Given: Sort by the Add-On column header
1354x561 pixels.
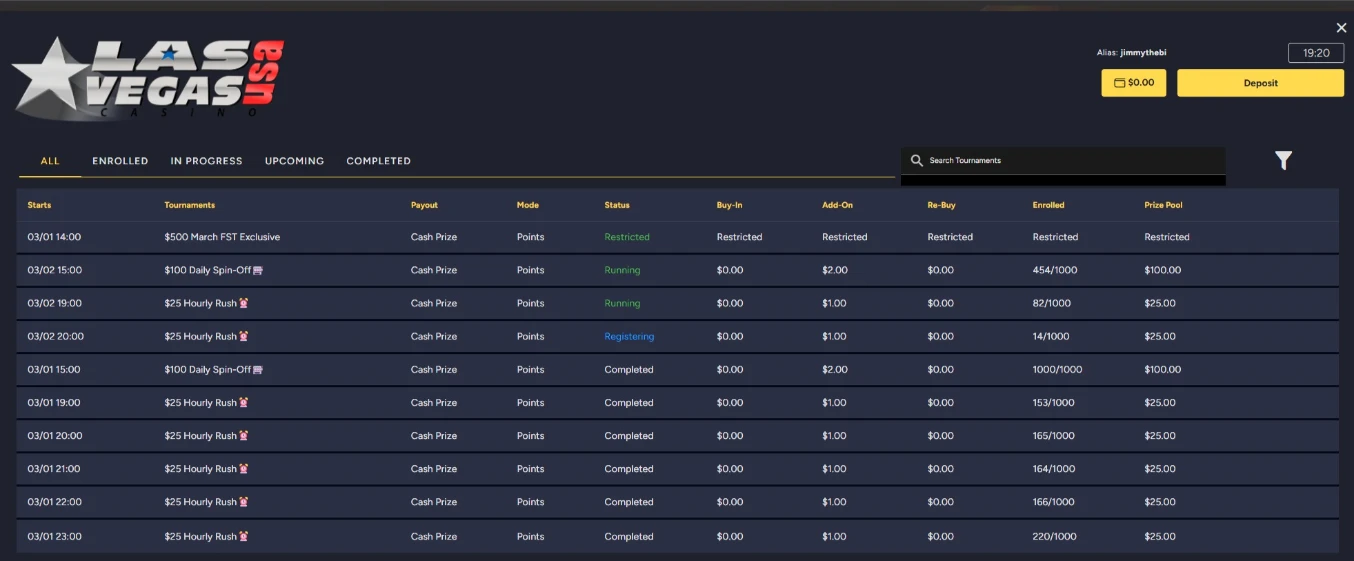Looking at the screenshot, I should tap(837, 205).
